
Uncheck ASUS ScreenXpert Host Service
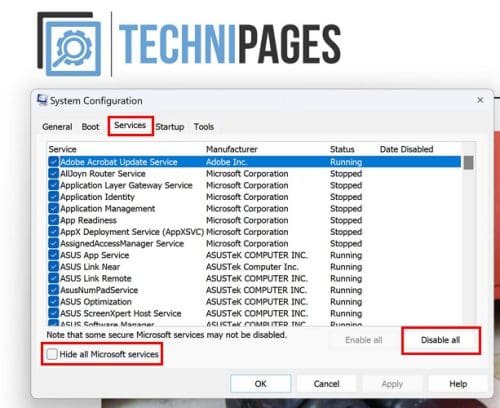tap(53, 314)
